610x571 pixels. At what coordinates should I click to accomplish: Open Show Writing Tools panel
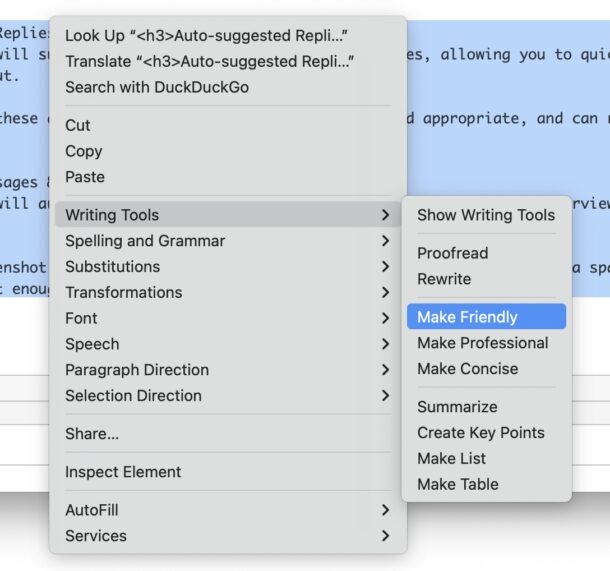(485, 215)
